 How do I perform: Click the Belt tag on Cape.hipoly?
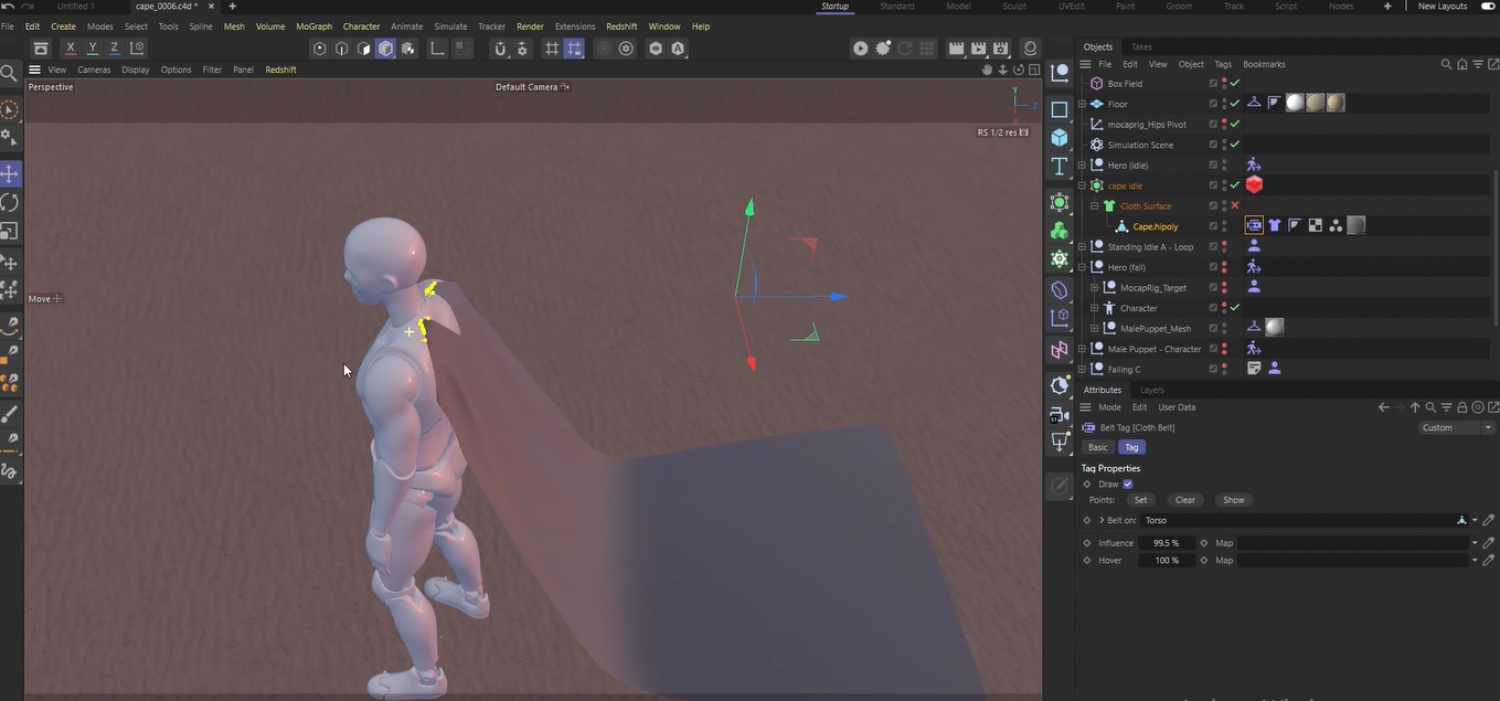pos(1254,226)
